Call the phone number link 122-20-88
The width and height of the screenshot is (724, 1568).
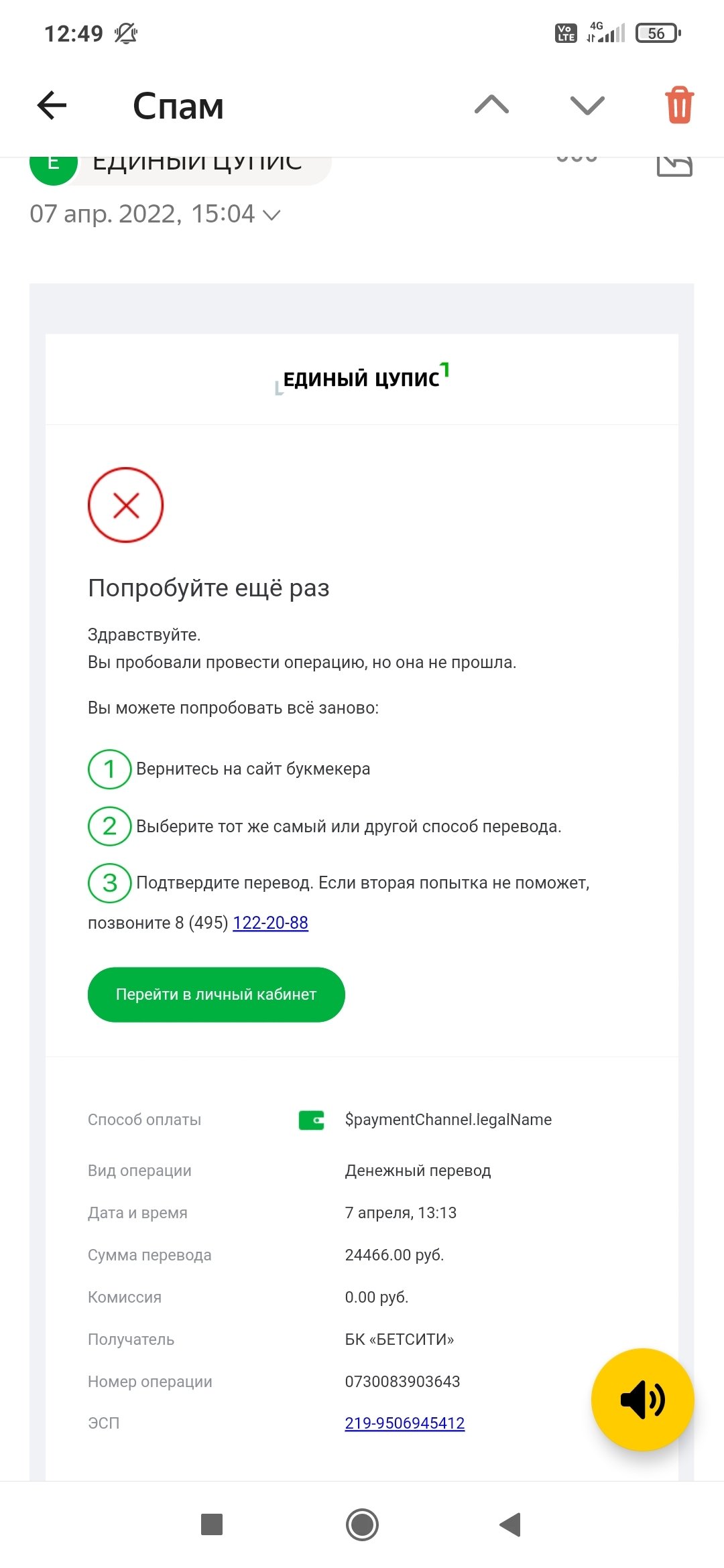(x=270, y=923)
